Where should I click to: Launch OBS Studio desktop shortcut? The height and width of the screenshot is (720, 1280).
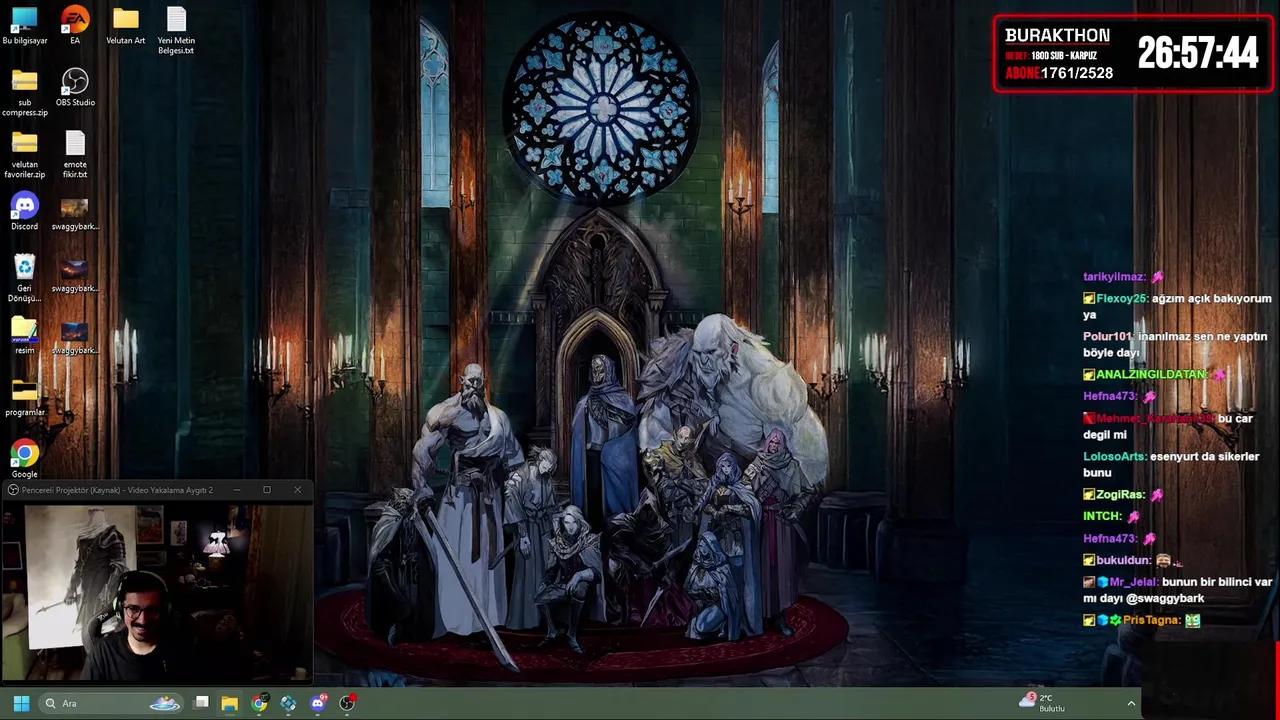[x=75, y=88]
